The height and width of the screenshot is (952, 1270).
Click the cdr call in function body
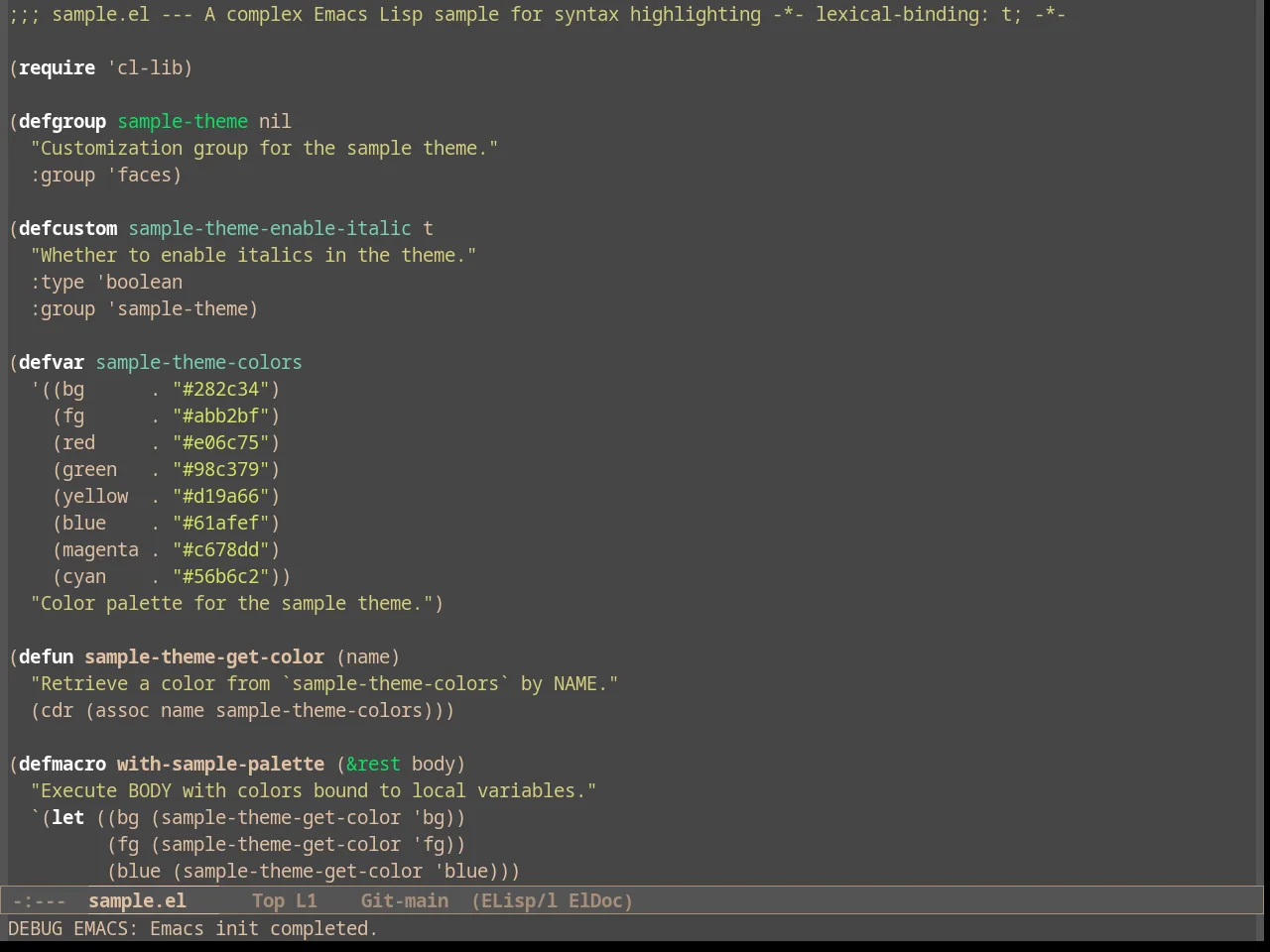tap(58, 710)
